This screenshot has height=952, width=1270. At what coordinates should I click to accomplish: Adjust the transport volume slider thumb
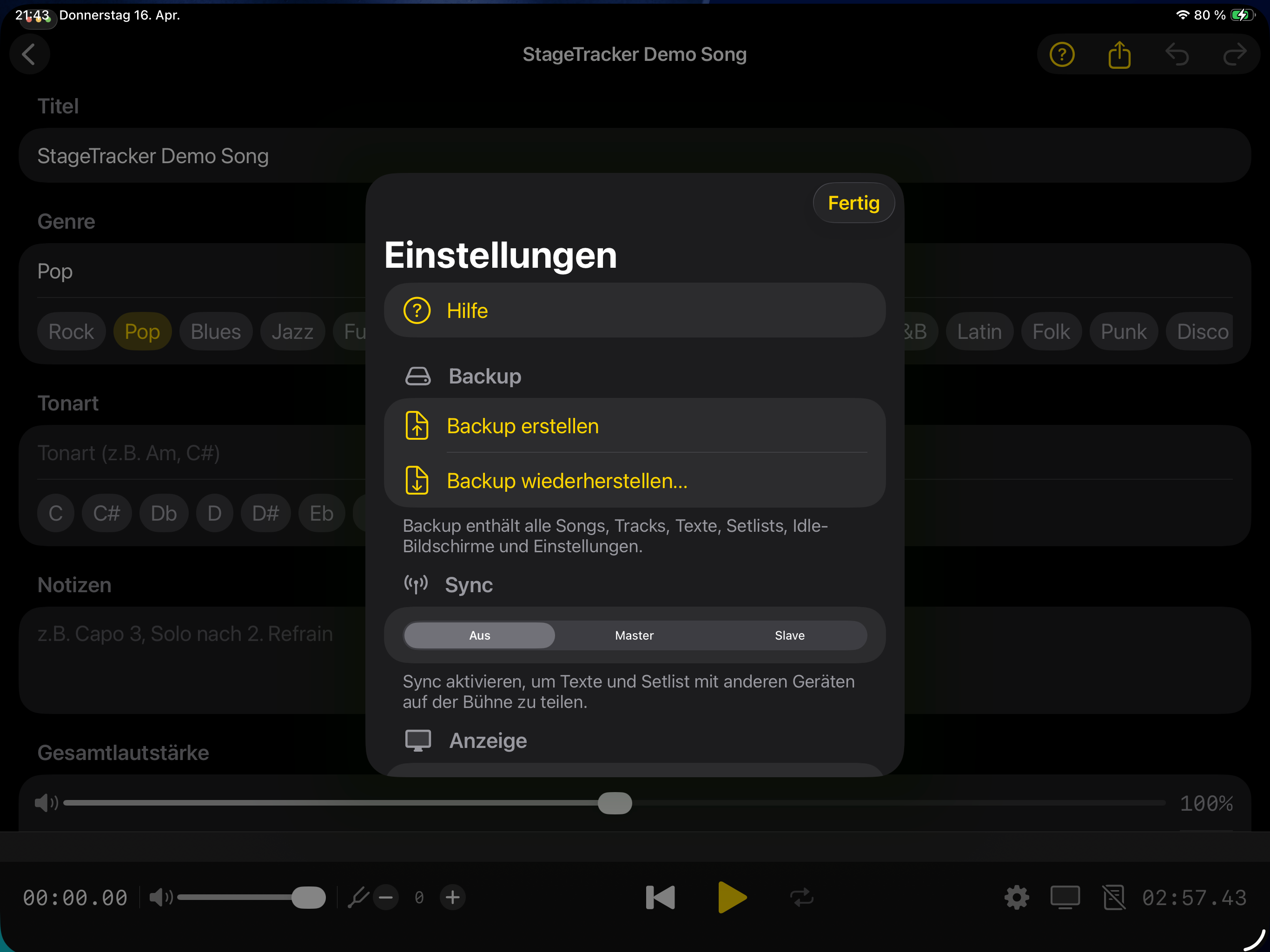click(308, 897)
